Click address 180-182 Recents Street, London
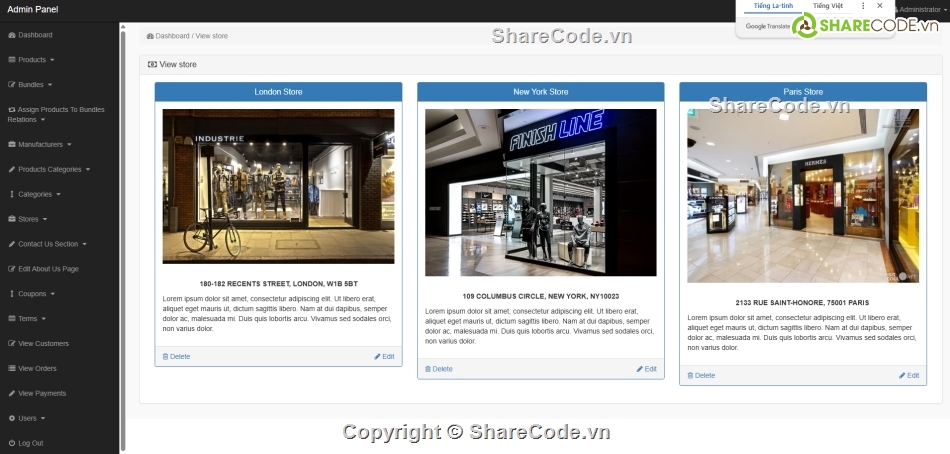 (x=279, y=284)
